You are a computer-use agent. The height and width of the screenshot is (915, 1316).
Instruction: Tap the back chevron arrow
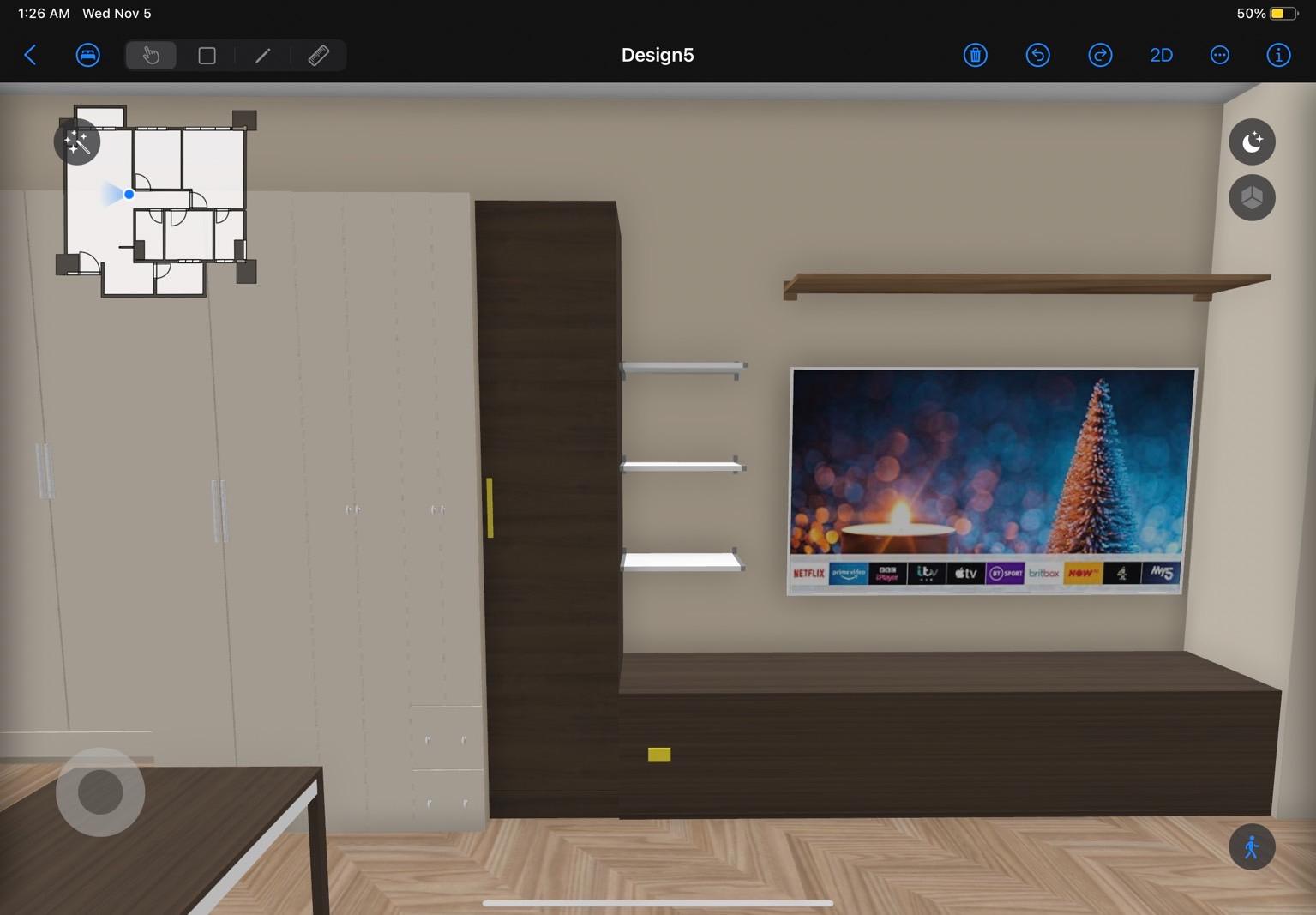tap(30, 56)
